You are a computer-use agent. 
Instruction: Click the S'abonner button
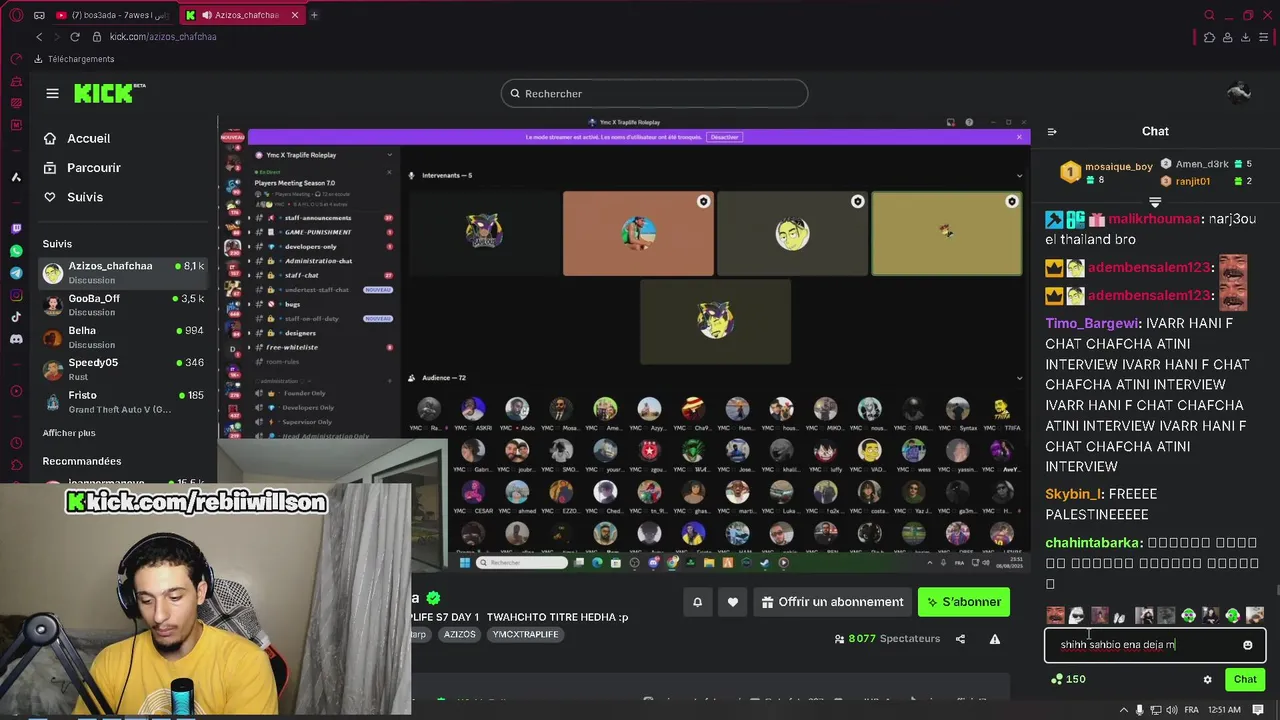pos(964,602)
